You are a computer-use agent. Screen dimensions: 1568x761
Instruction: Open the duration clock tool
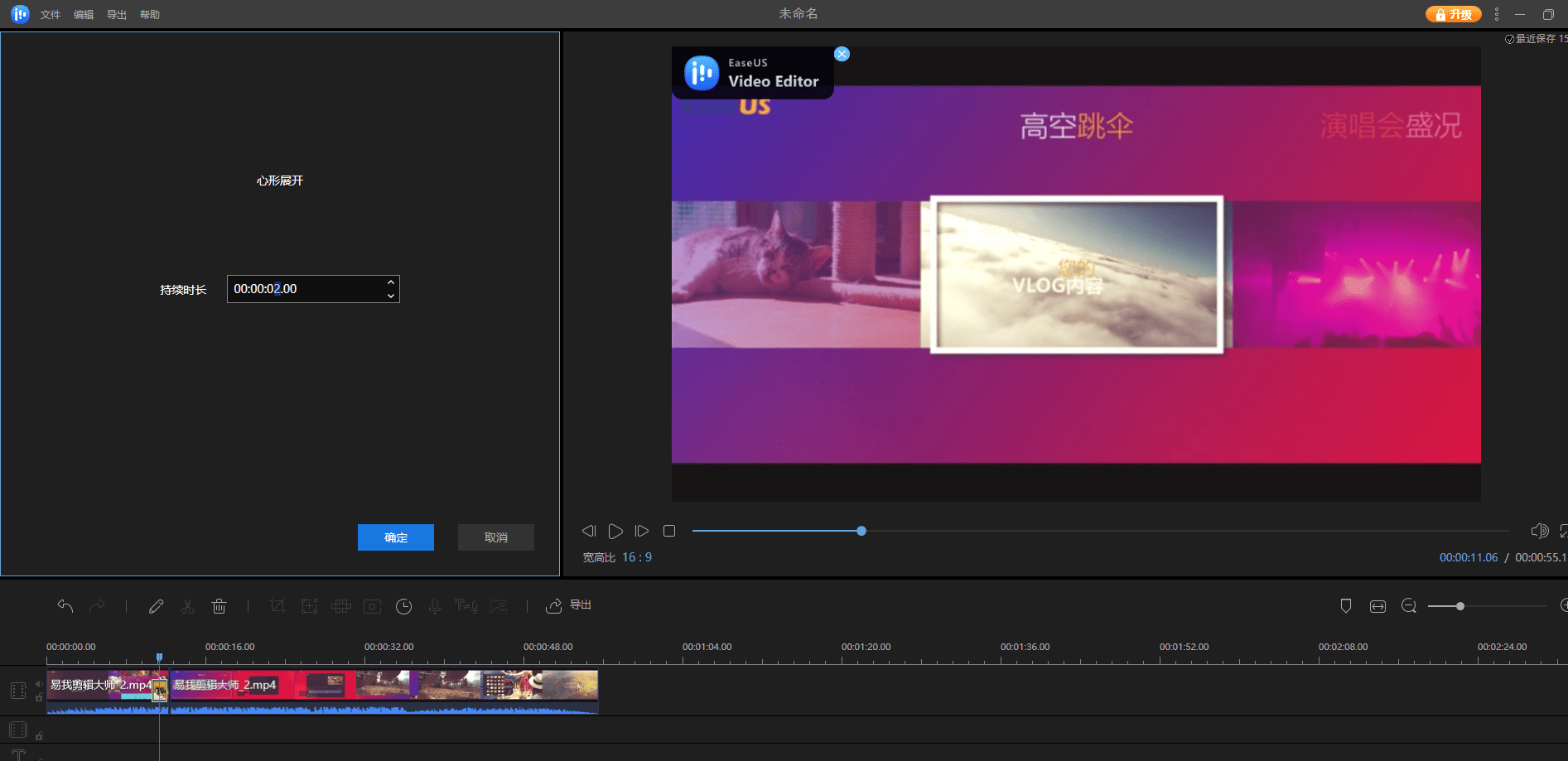[x=403, y=606]
